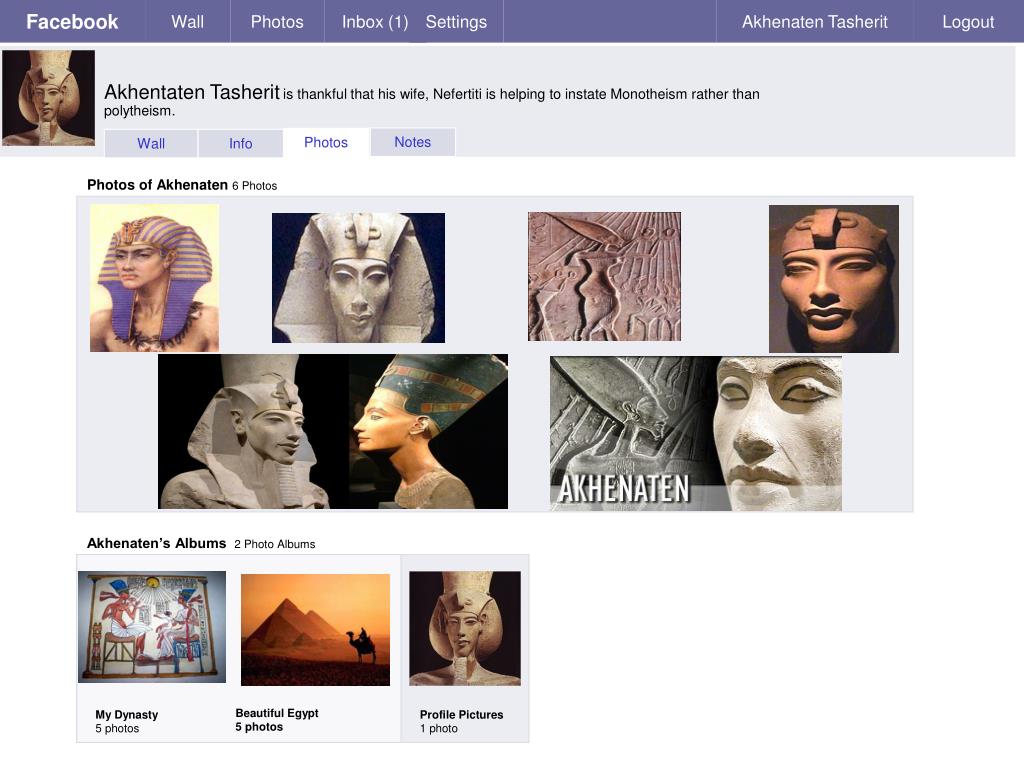The image size is (1024, 768).
Task: Open Wall in the top navigation bar
Action: pyautogui.click(x=187, y=22)
